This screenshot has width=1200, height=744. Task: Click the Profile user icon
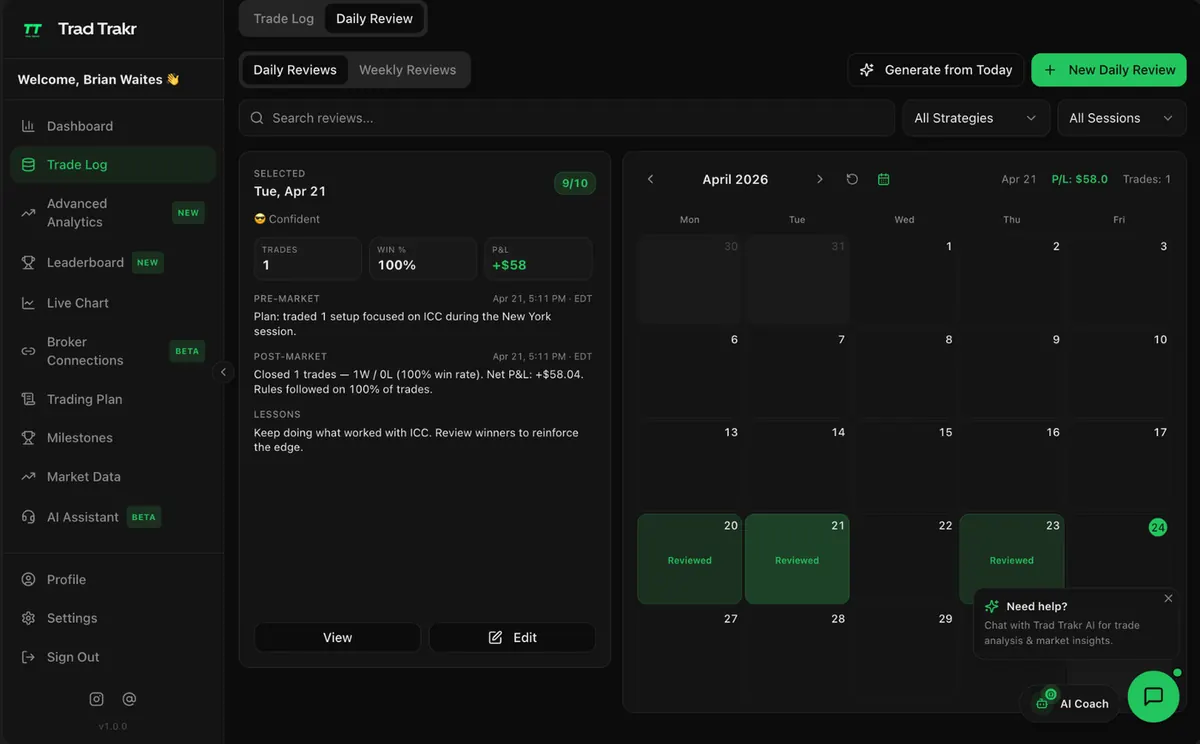(x=28, y=580)
